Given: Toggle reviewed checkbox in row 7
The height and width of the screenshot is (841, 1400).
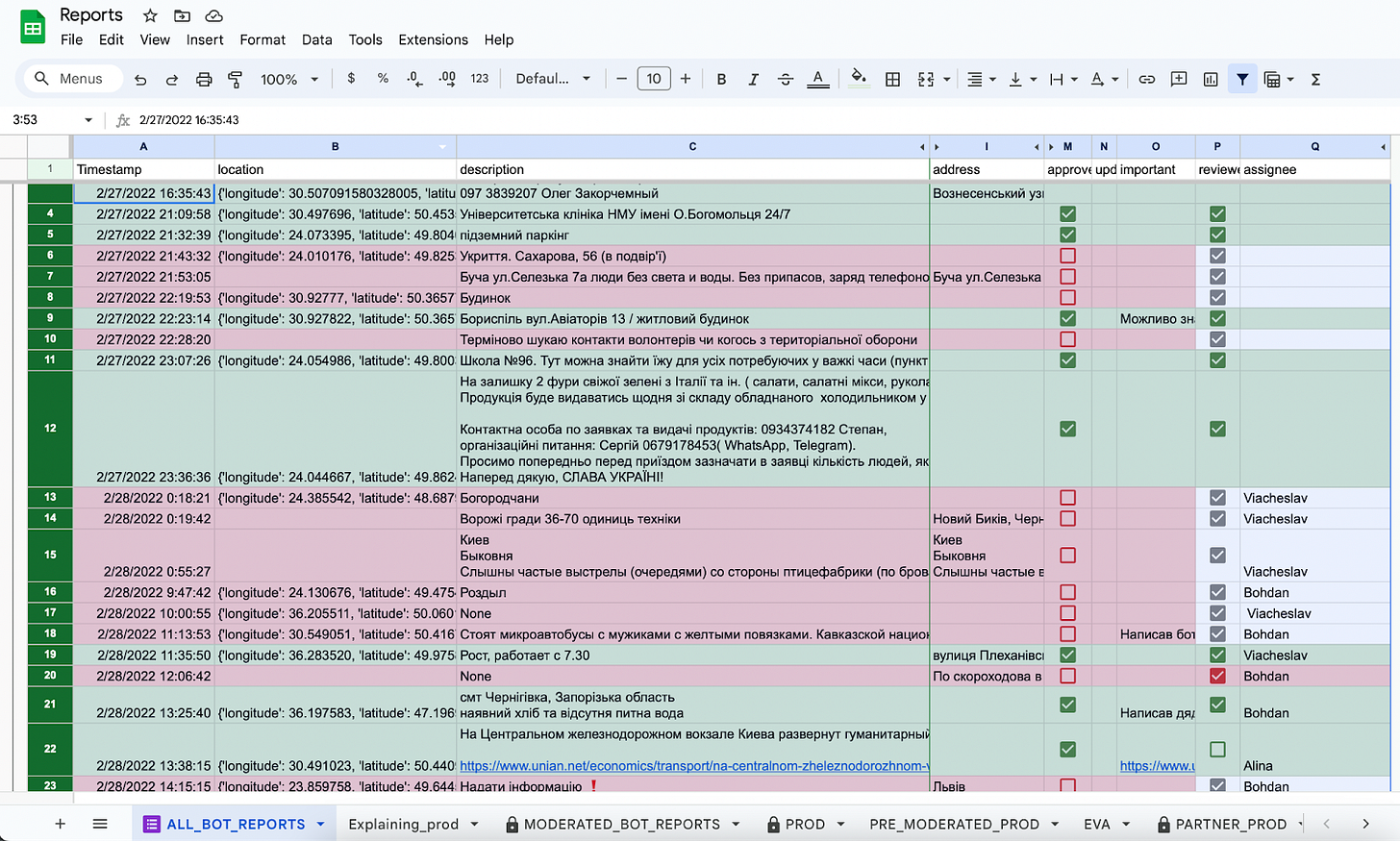Looking at the screenshot, I should [x=1217, y=277].
